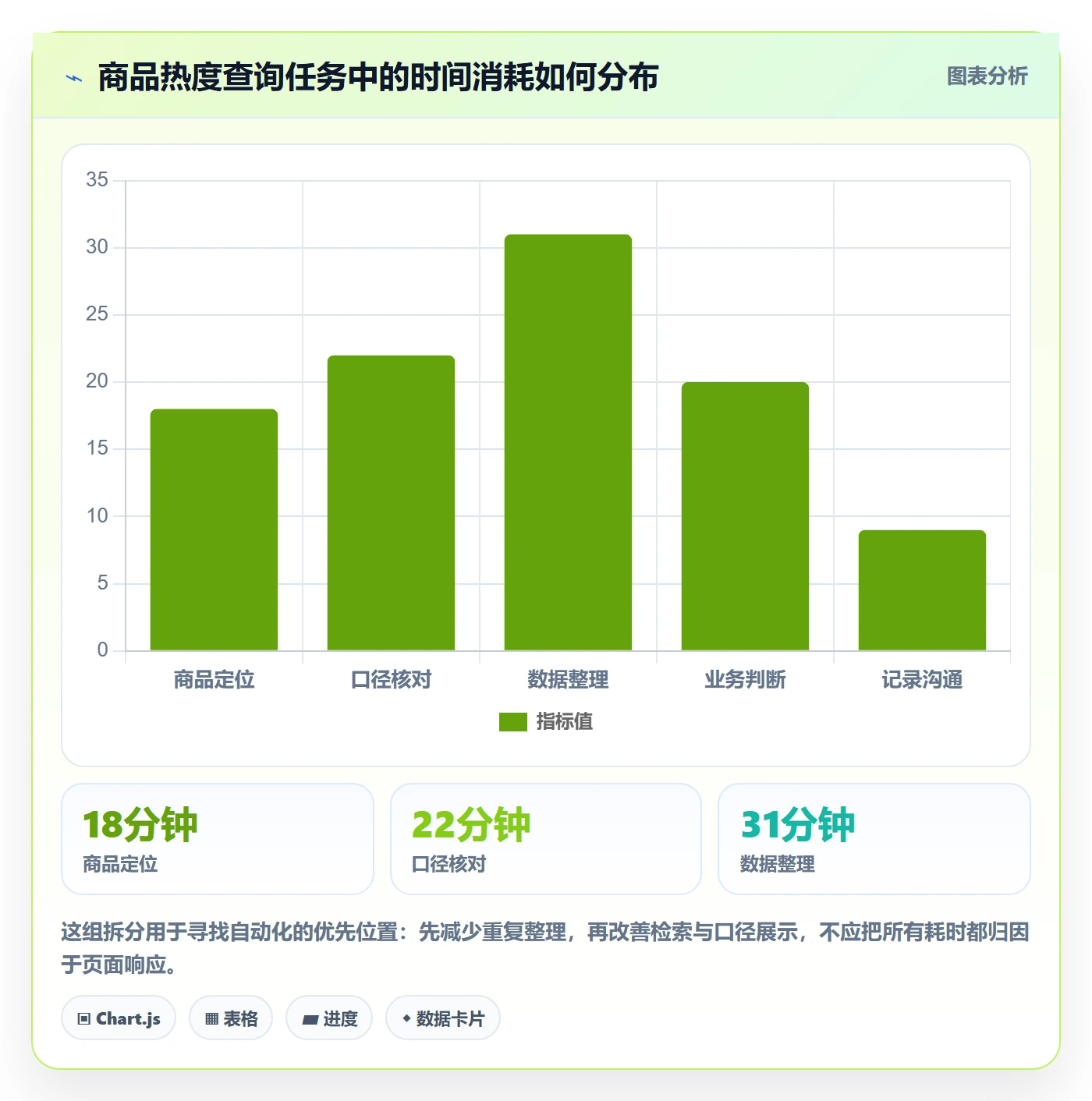
Task: Click the 数据整理 x-axis label
Action: click(568, 680)
